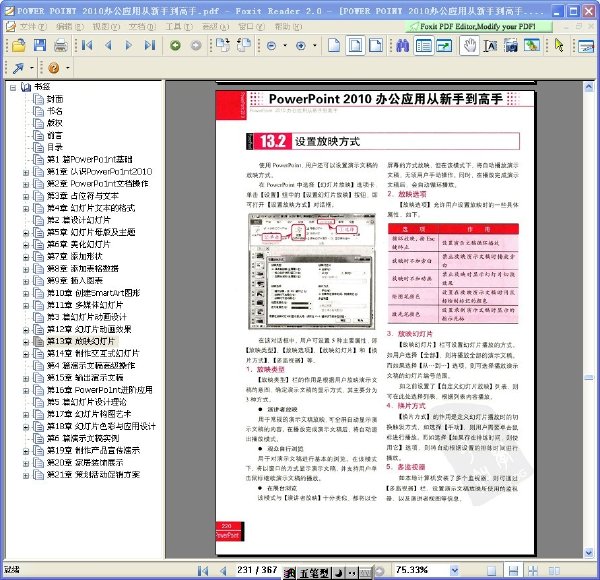
Task: Print the PDF using the printer icon
Action: pos(60,46)
